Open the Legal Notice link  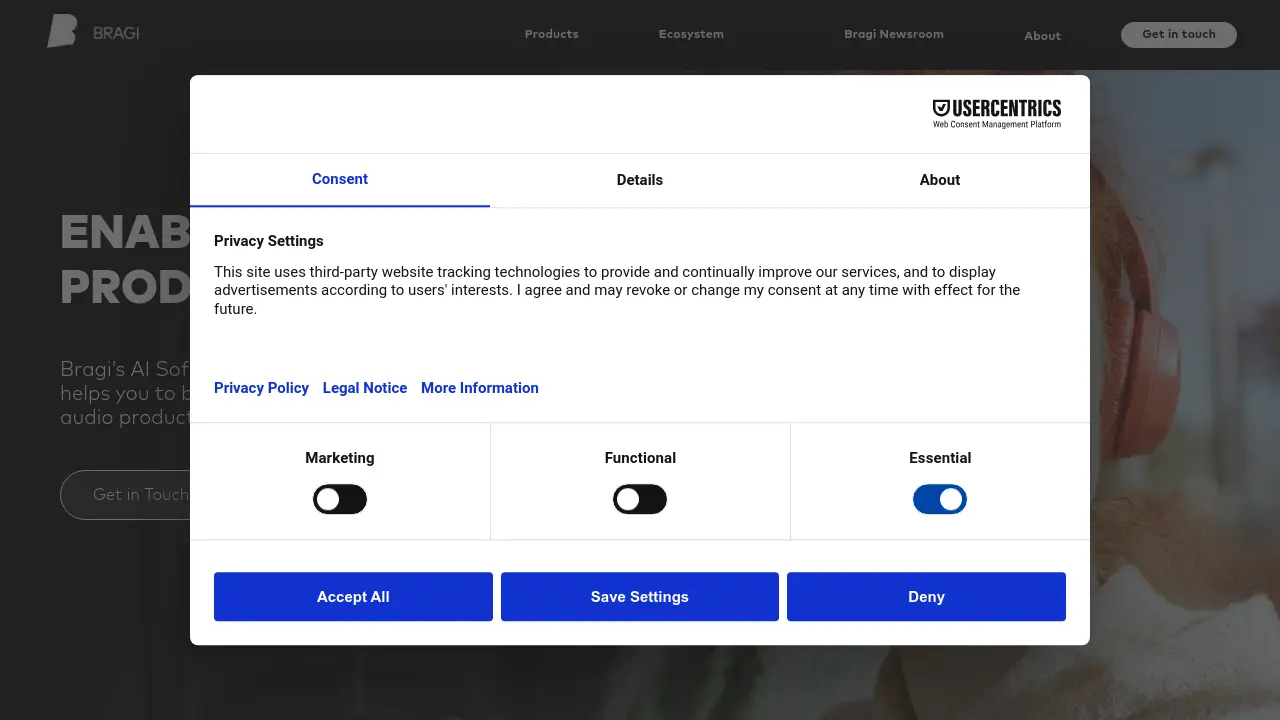pyautogui.click(x=364, y=388)
